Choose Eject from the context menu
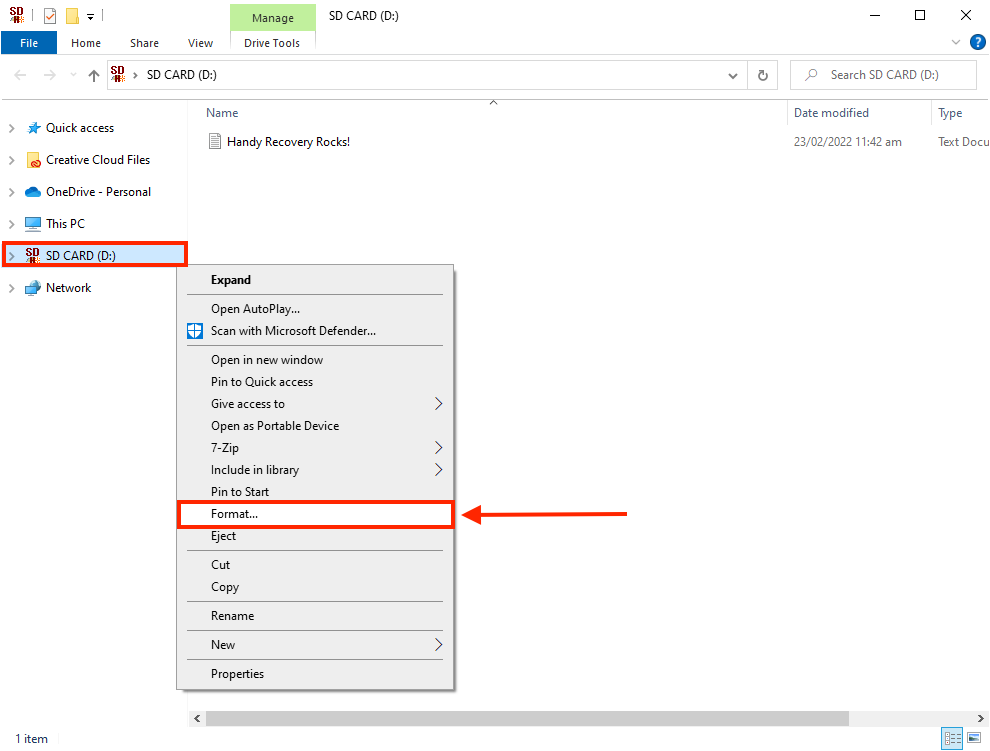This screenshot has width=990, height=751. (315, 536)
